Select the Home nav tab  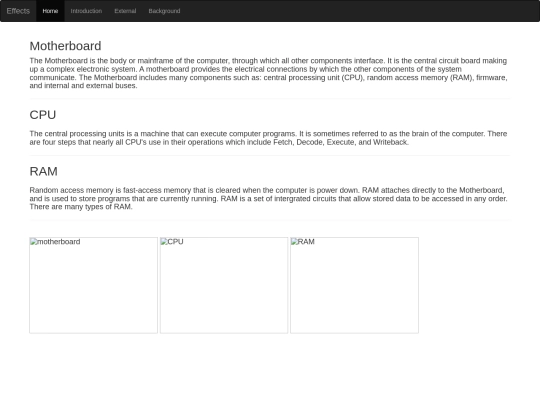click(50, 11)
